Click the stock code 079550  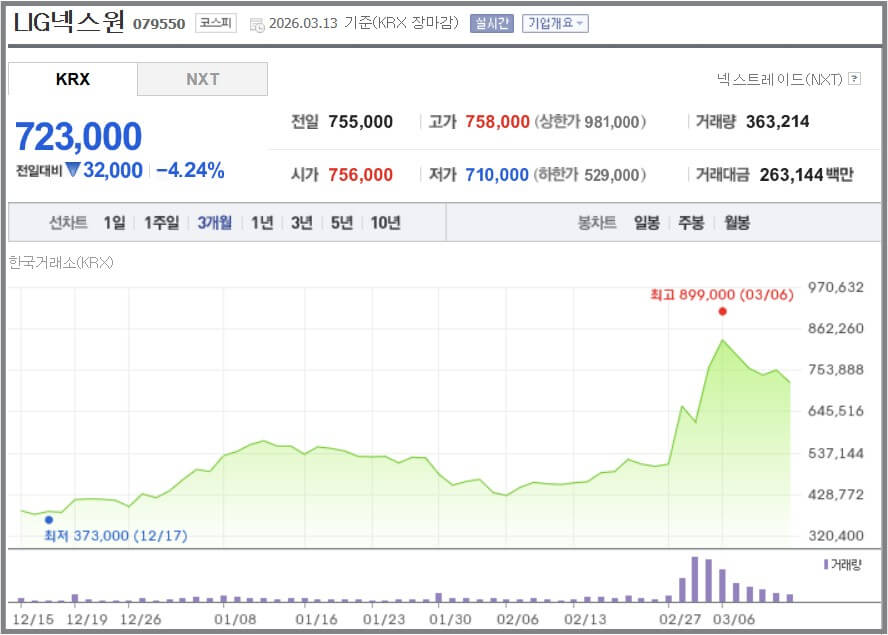point(159,24)
